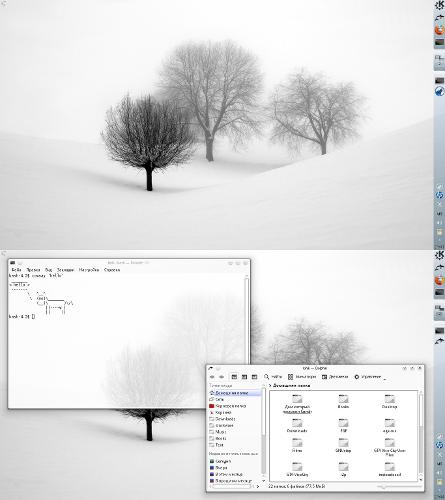Click the horizontal scrollbar under Places panel
This screenshot has width=445, height=500.
234,487
